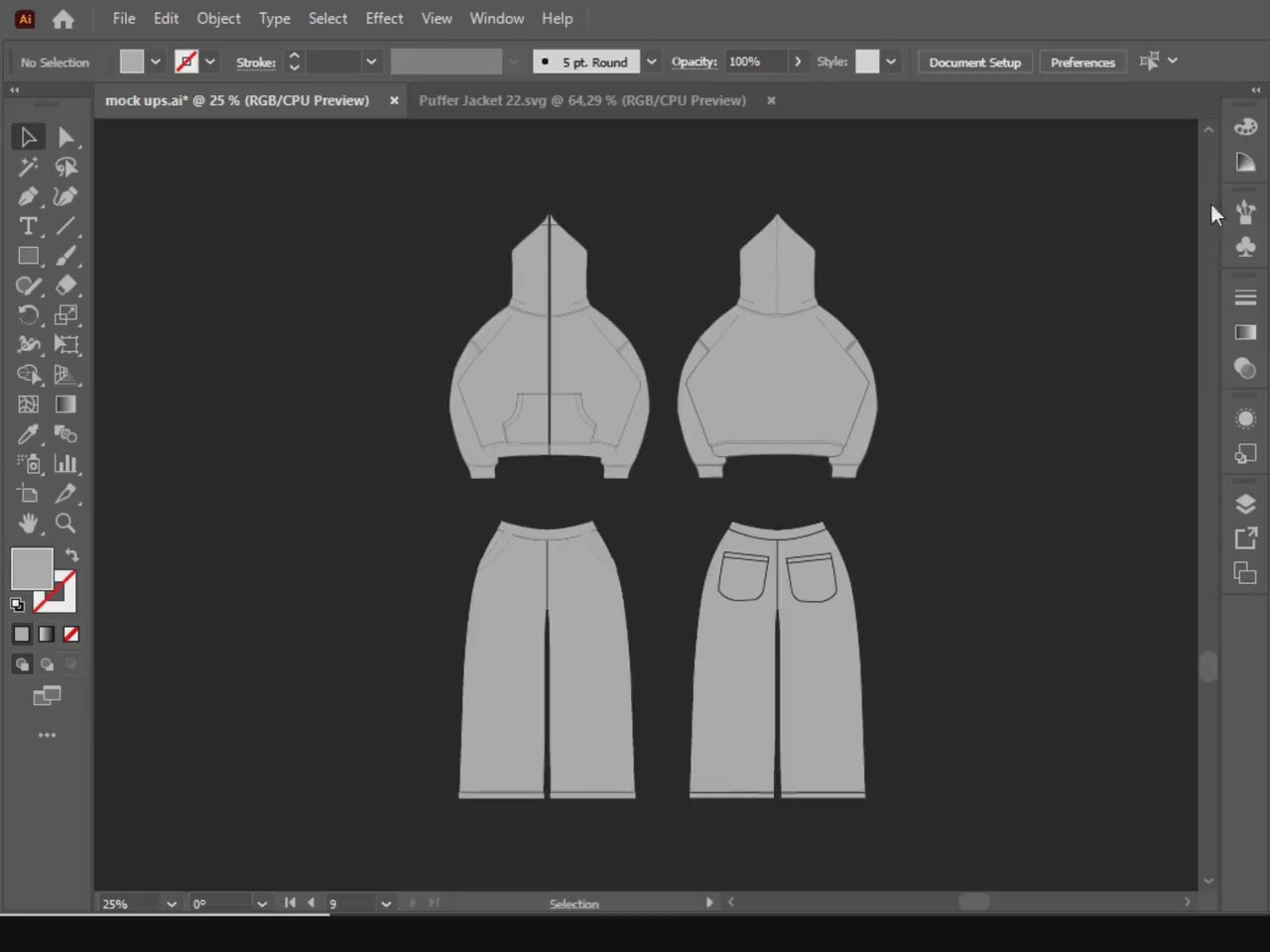Open the Gradient panel icon
This screenshot has width=1270, height=952.
[x=1245, y=332]
